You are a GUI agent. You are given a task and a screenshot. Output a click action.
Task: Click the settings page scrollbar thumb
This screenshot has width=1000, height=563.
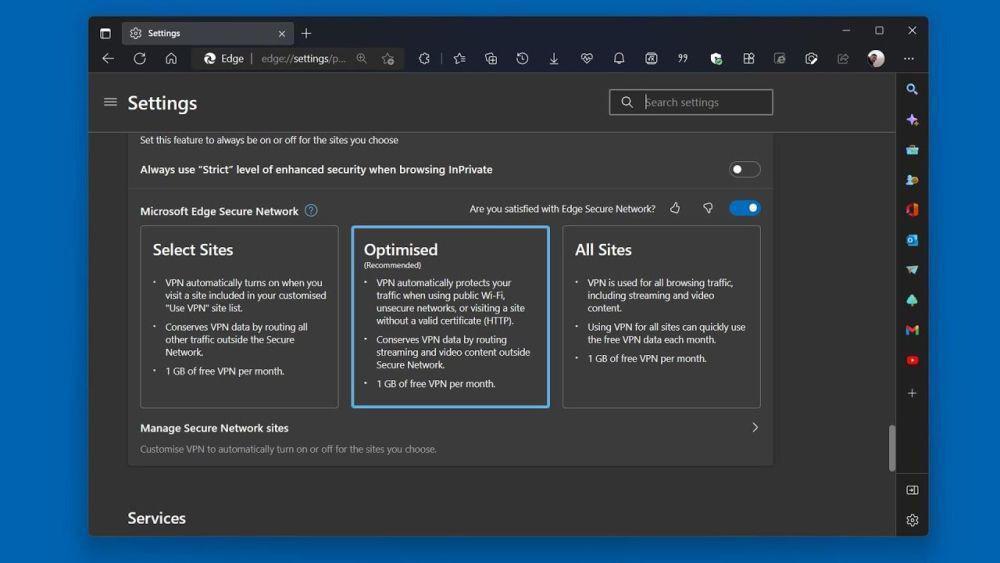click(892, 448)
